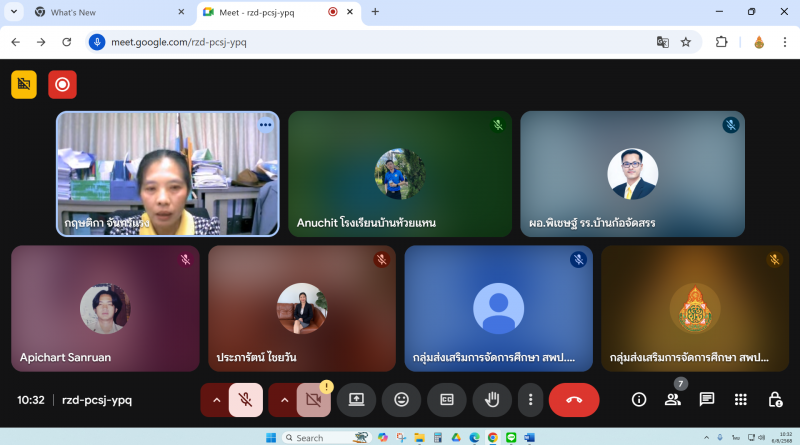
Task: Toggle closed captions
Action: (x=447, y=399)
